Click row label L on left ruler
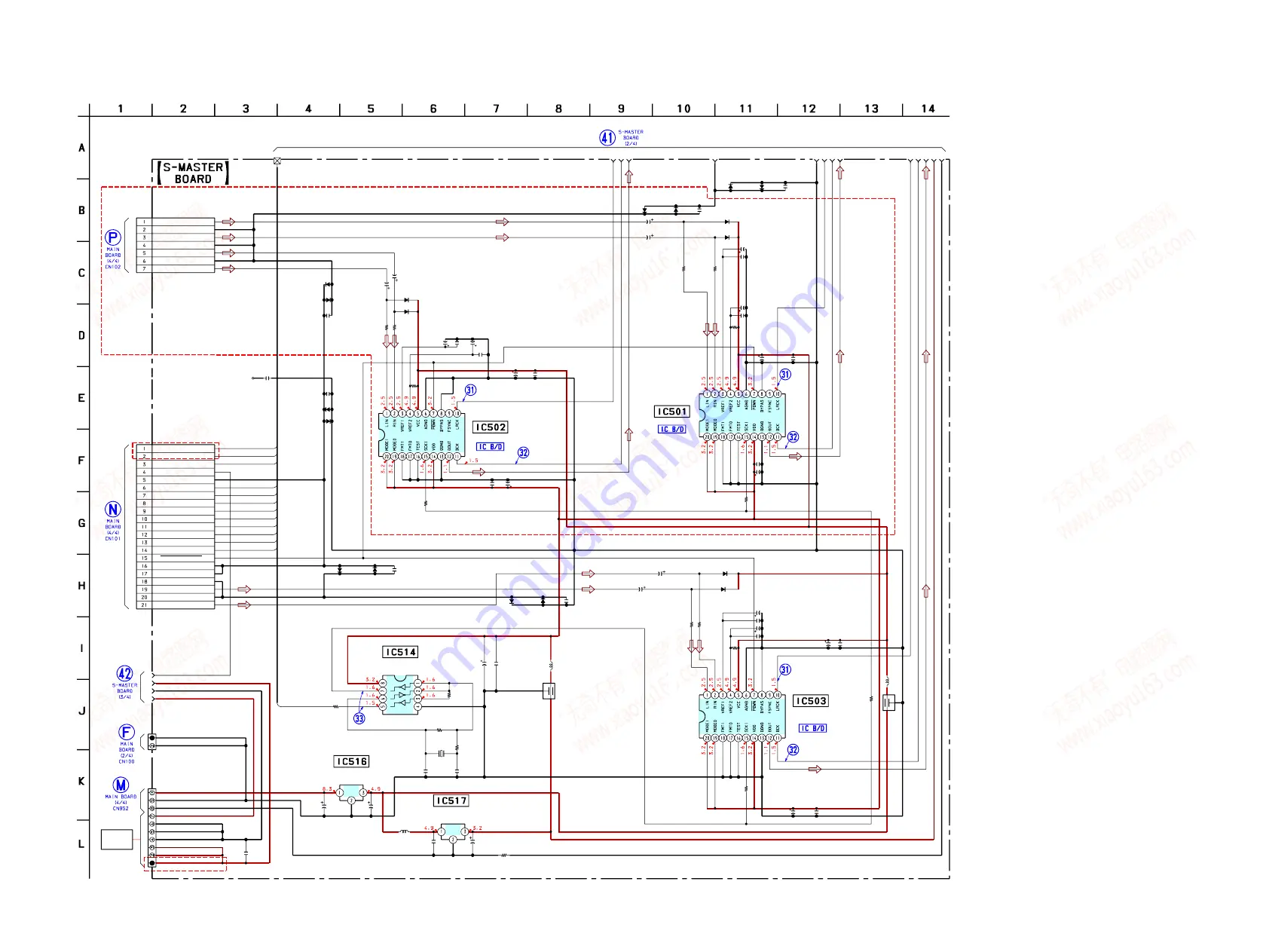Viewport: 1266px width, 952px height. pos(81,844)
